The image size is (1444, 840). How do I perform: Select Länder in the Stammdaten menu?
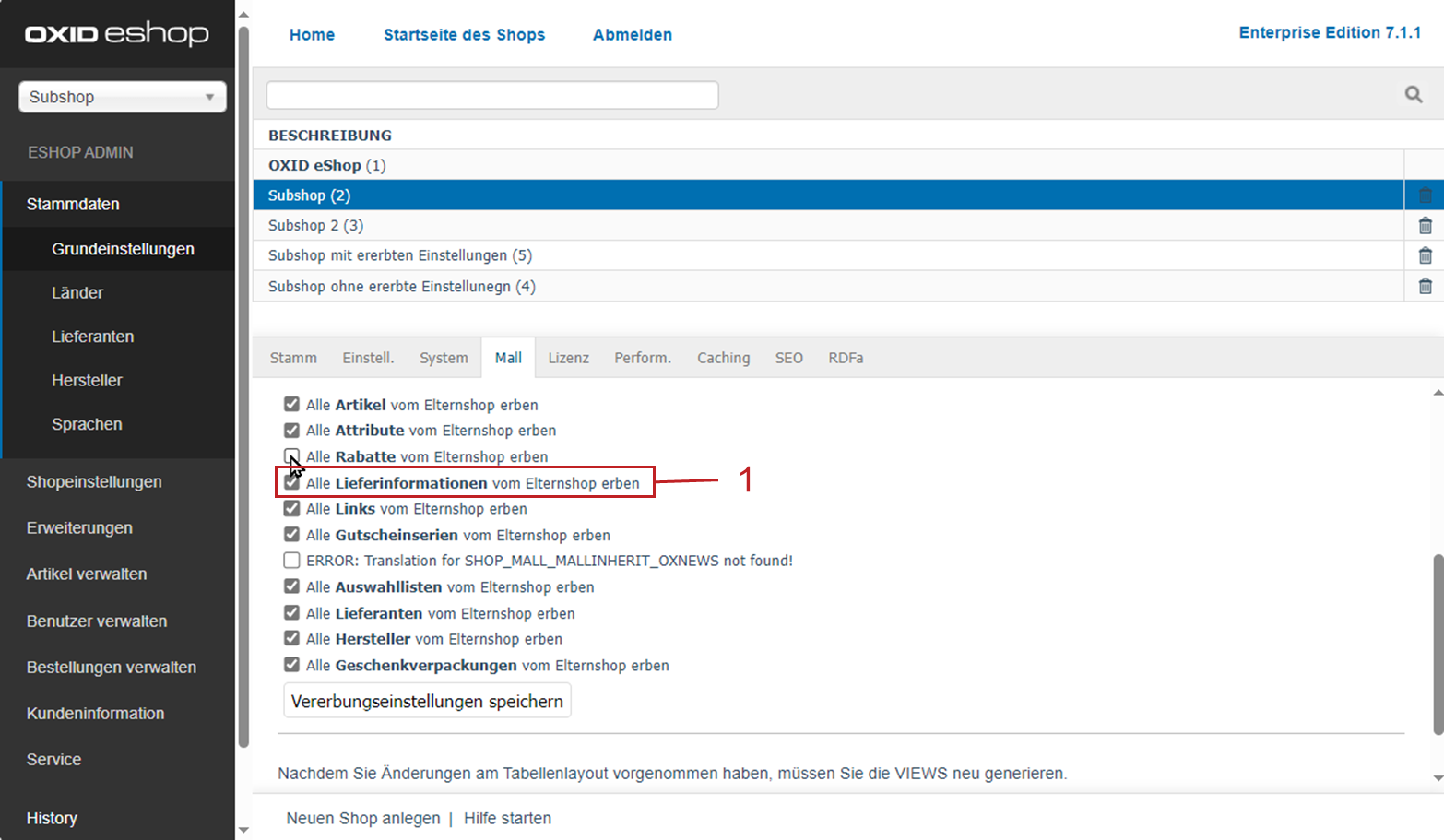pyautogui.click(x=77, y=292)
